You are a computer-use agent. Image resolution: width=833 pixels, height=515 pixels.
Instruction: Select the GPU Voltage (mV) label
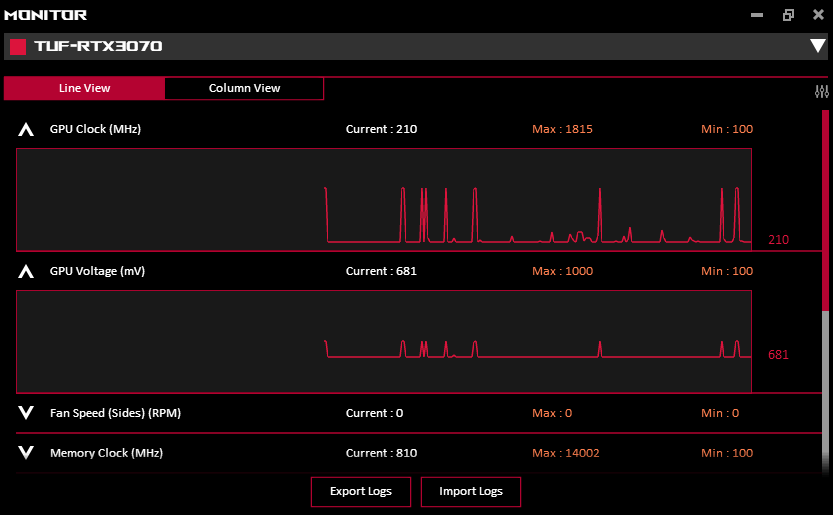pos(97,271)
